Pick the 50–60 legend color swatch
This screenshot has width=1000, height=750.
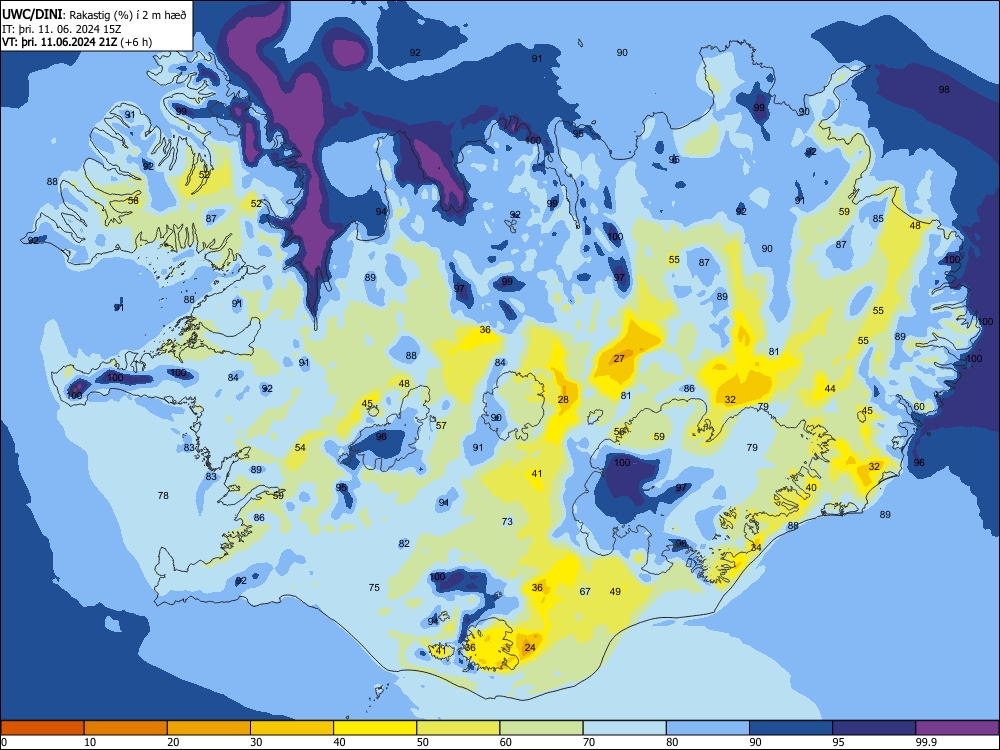coord(458,728)
